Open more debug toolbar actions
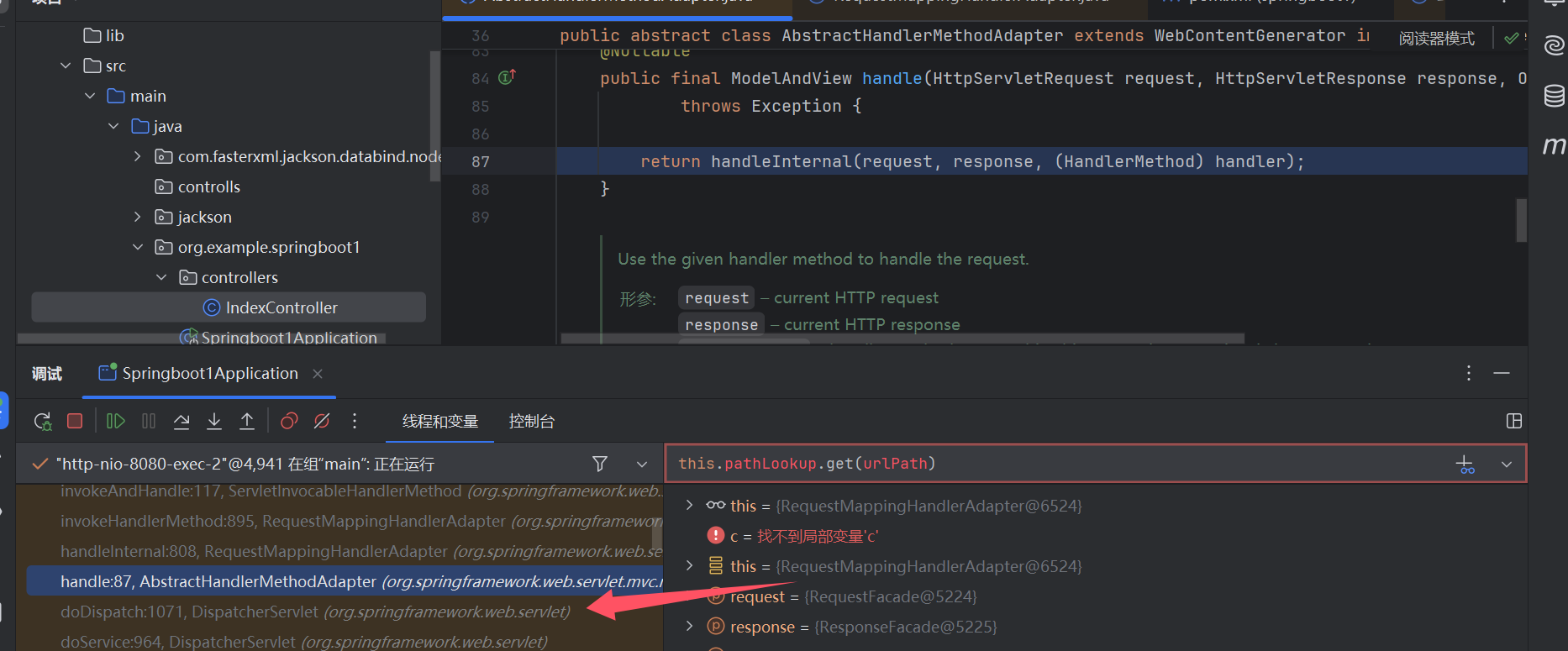Image resolution: width=1568 pixels, height=651 pixels. [x=355, y=421]
